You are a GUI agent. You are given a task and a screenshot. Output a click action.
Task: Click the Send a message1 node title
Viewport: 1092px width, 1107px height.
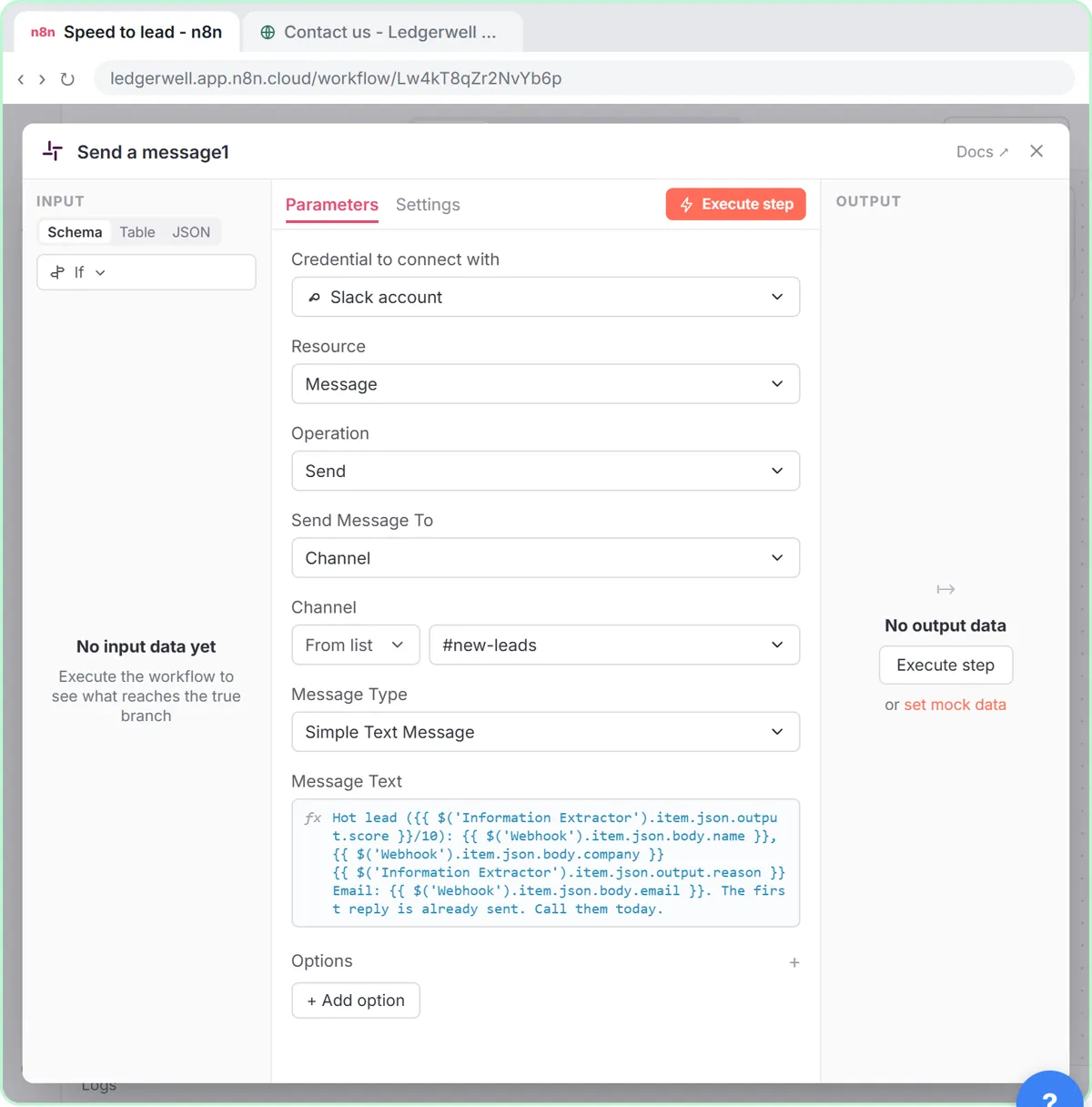click(x=153, y=152)
